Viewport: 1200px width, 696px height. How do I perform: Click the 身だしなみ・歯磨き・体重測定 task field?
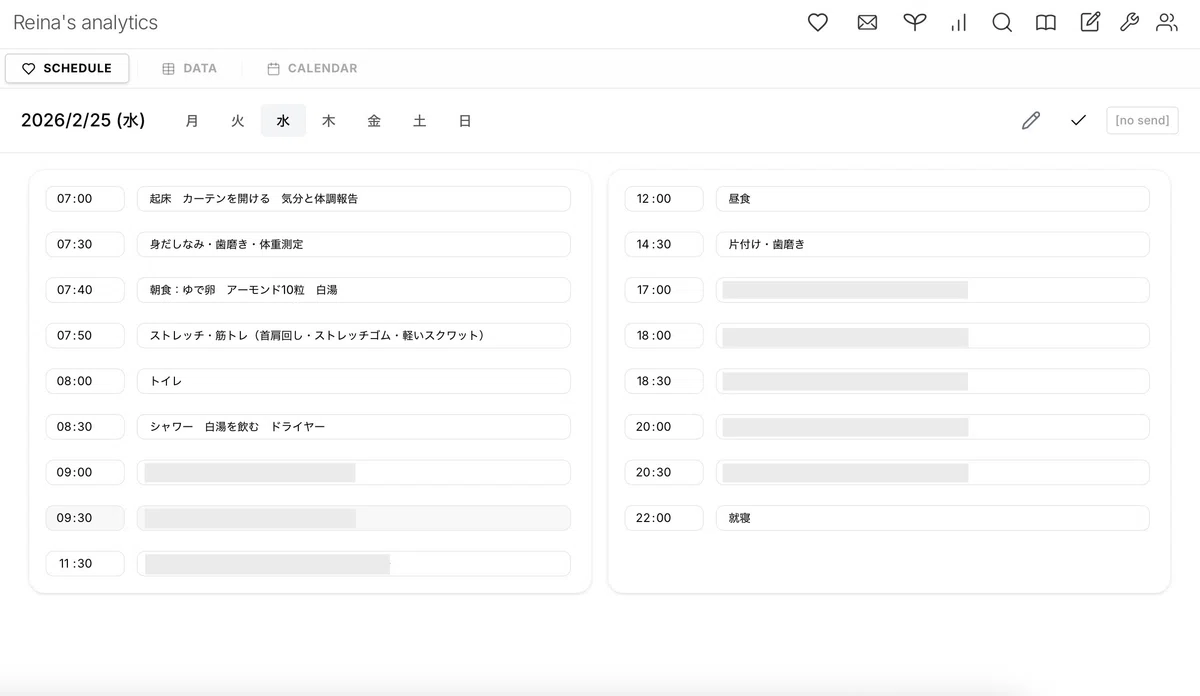click(354, 244)
